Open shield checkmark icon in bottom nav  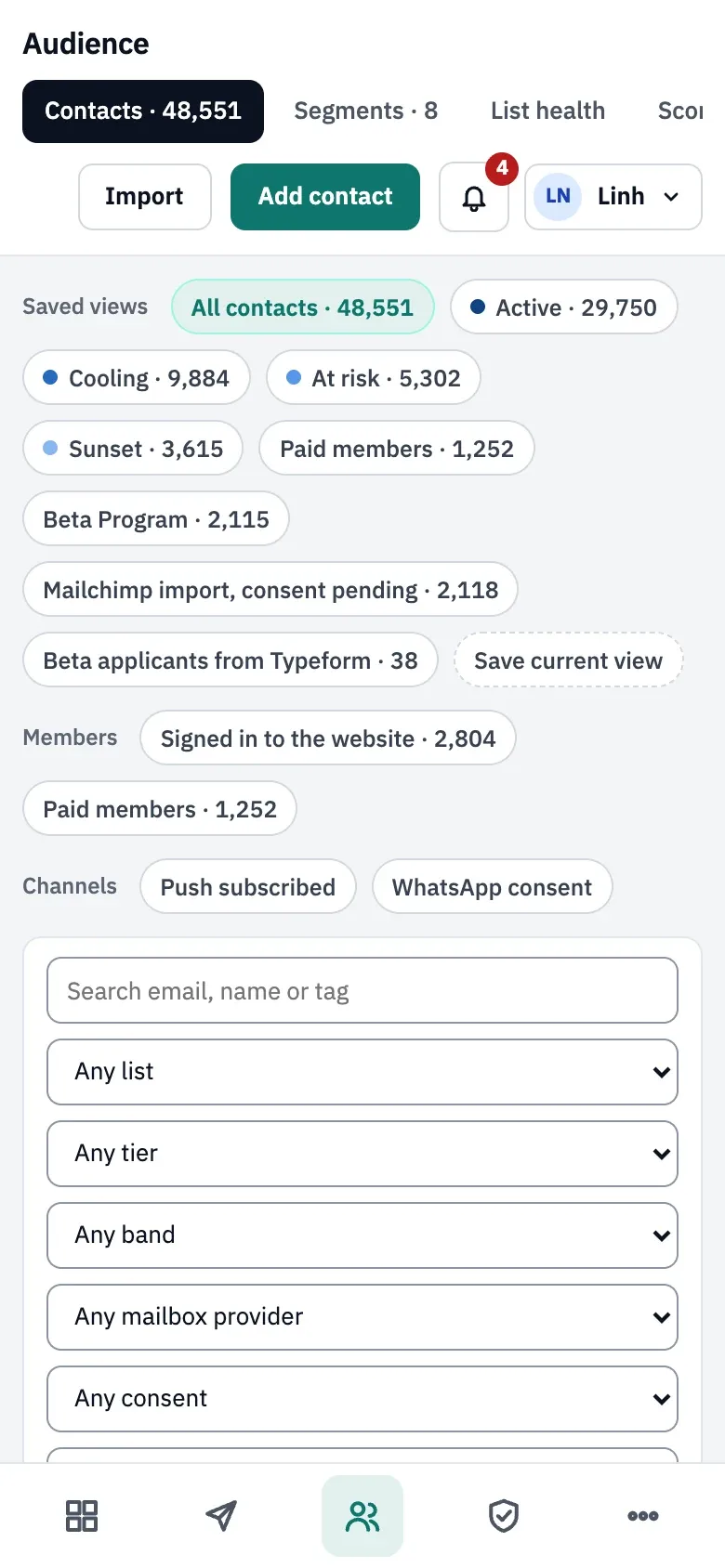pos(504,1516)
